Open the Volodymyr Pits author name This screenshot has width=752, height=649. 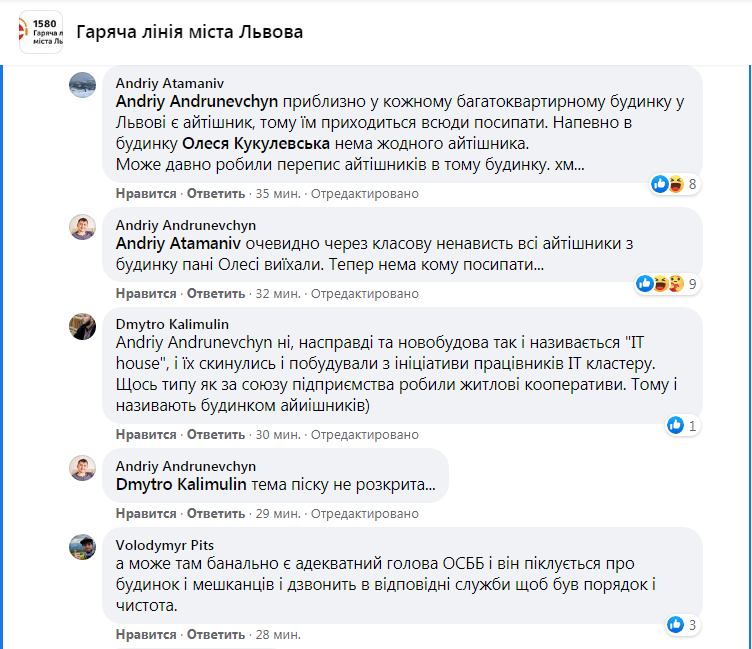click(x=165, y=545)
